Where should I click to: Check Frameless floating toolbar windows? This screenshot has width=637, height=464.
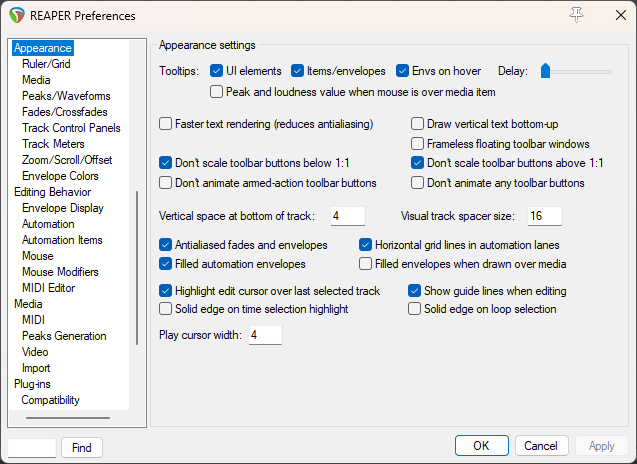pyautogui.click(x=418, y=144)
